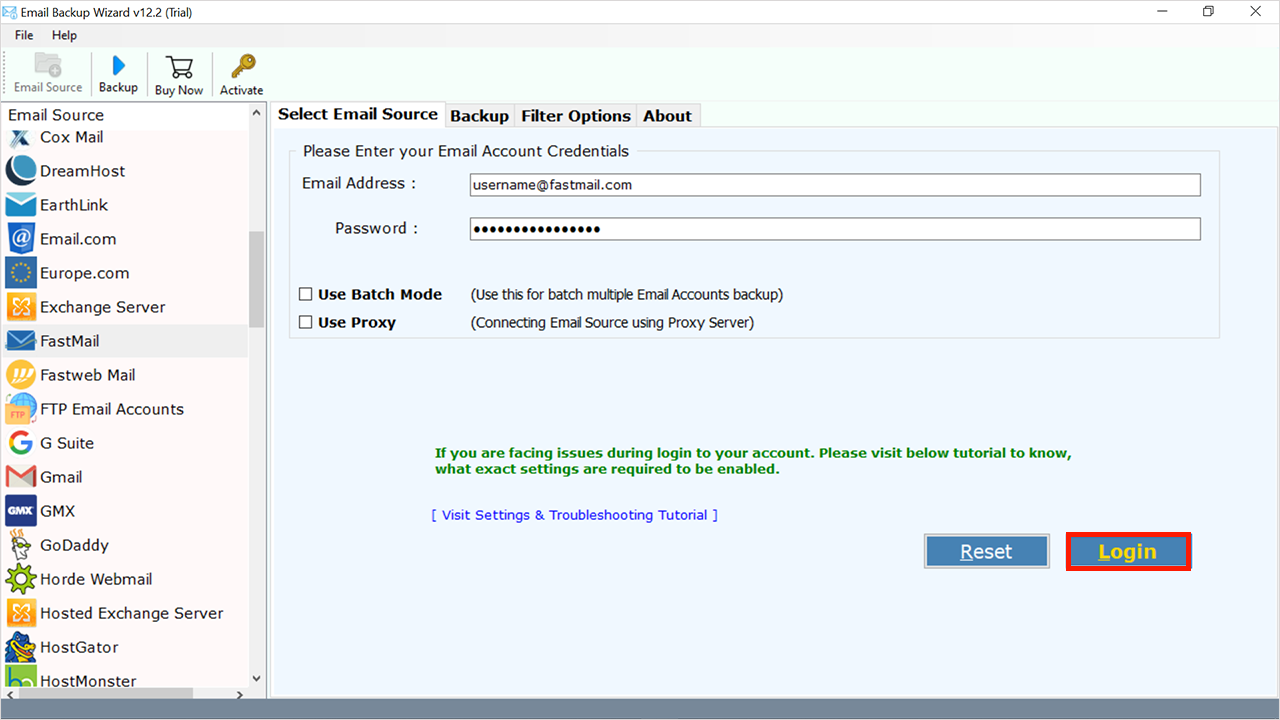
Task: Click the source list horizontal scrollbar thumb
Action: pos(108,694)
